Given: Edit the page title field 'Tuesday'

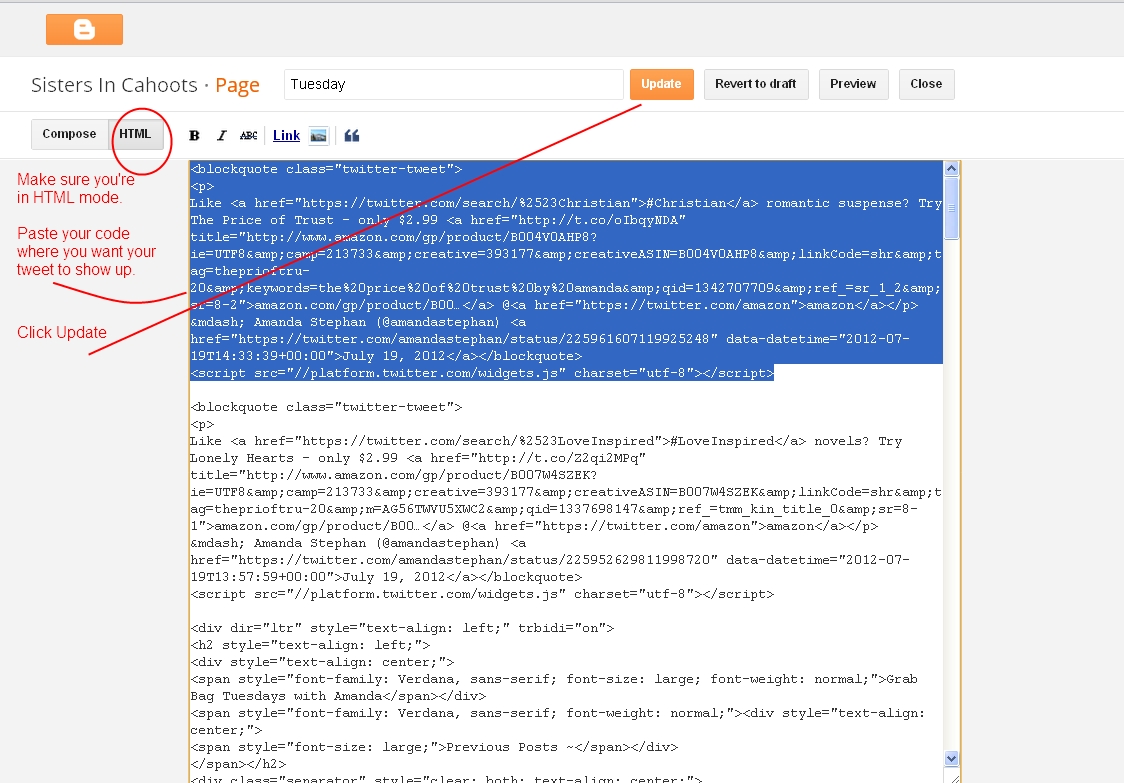Looking at the screenshot, I should pyautogui.click(x=454, y=85).
